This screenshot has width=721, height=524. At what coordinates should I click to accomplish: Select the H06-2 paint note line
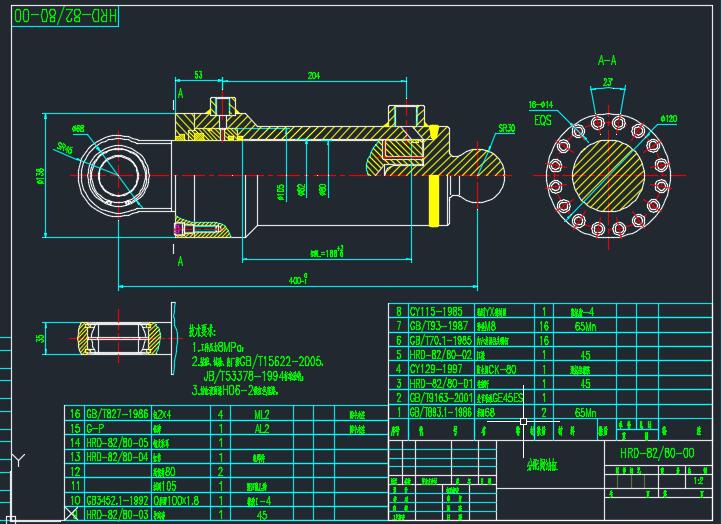235,391
